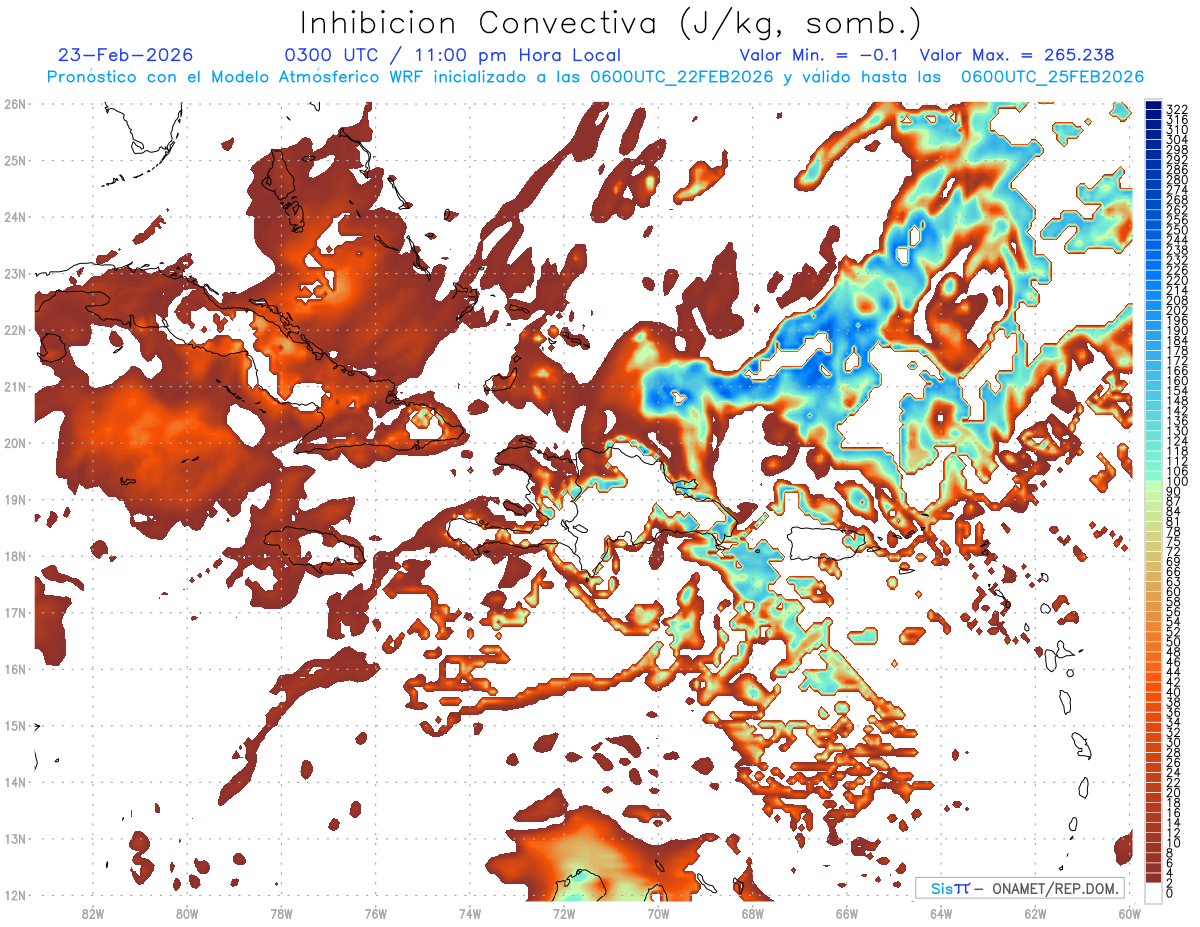Screen dimensions: 1200x927
Task: Click the WRF model forecast description line
Action: (x=595, y=77)
